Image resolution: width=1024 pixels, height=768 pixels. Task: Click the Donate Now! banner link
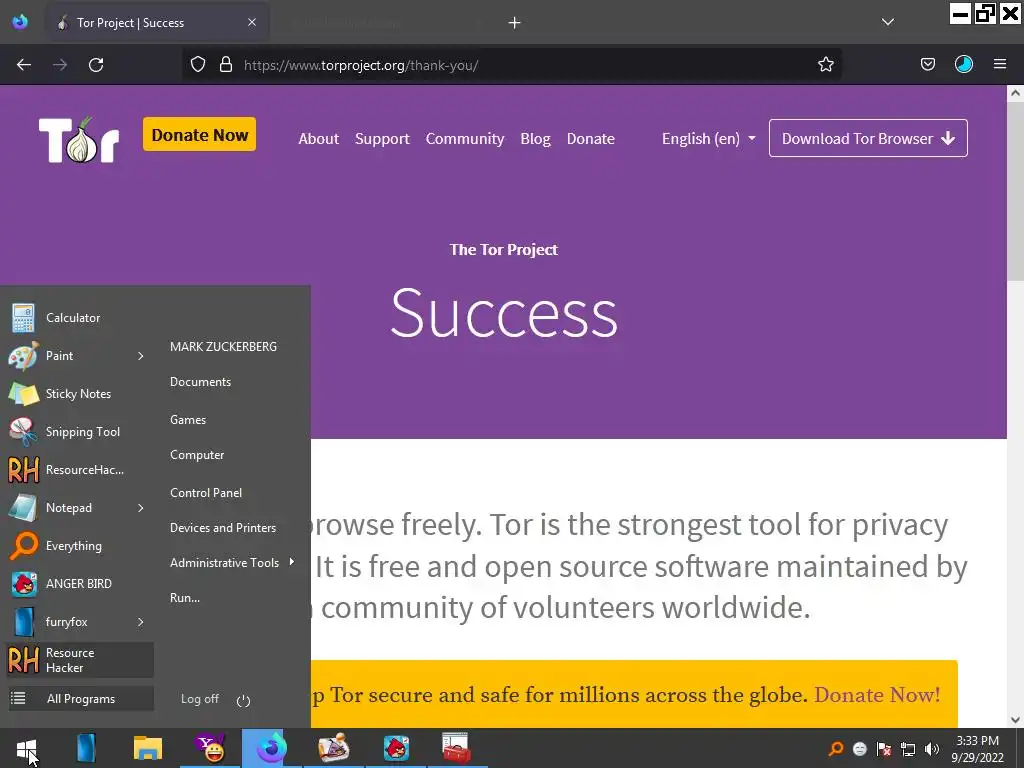pyautogui.click(x=877, y=695)
